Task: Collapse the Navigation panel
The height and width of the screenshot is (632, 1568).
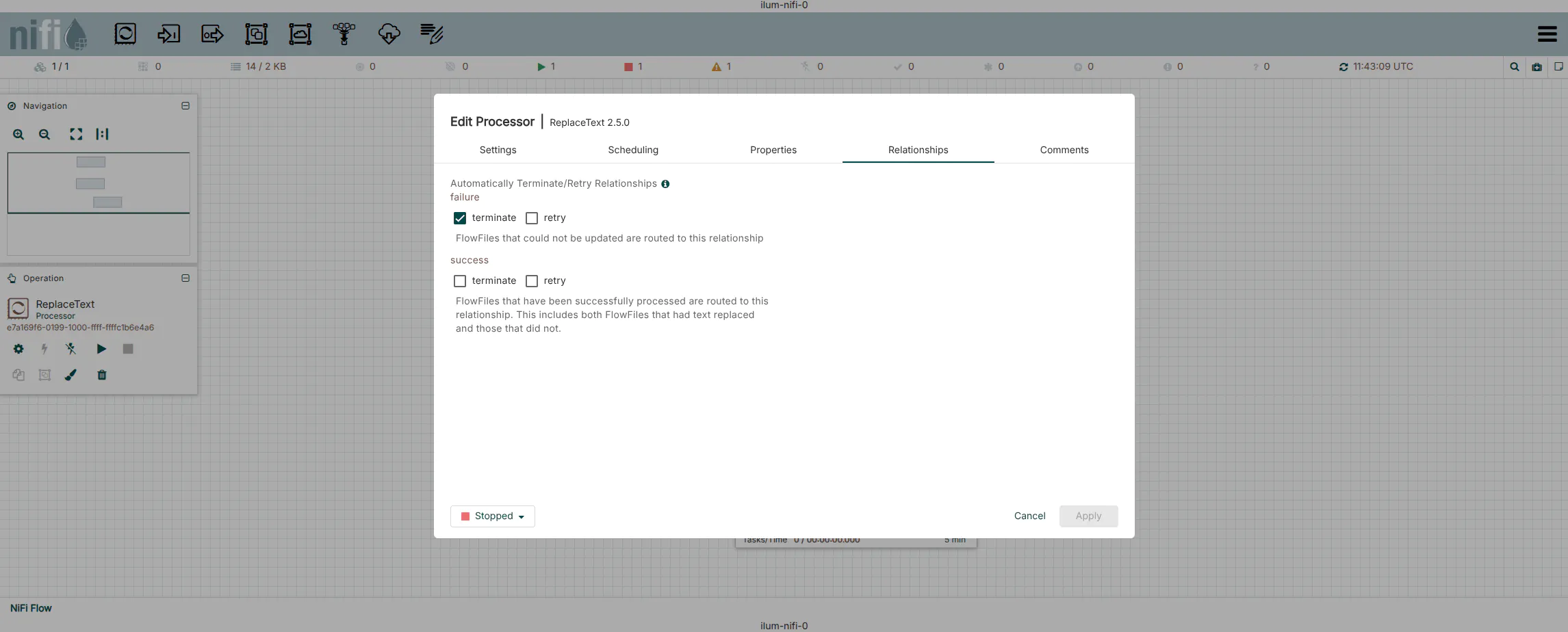Action: (x=185, y=106)
